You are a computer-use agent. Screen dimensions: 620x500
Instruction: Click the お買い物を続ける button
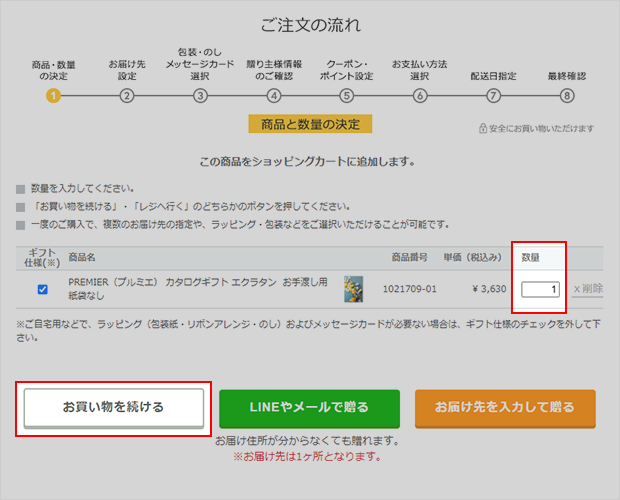(x=114, y=408)
